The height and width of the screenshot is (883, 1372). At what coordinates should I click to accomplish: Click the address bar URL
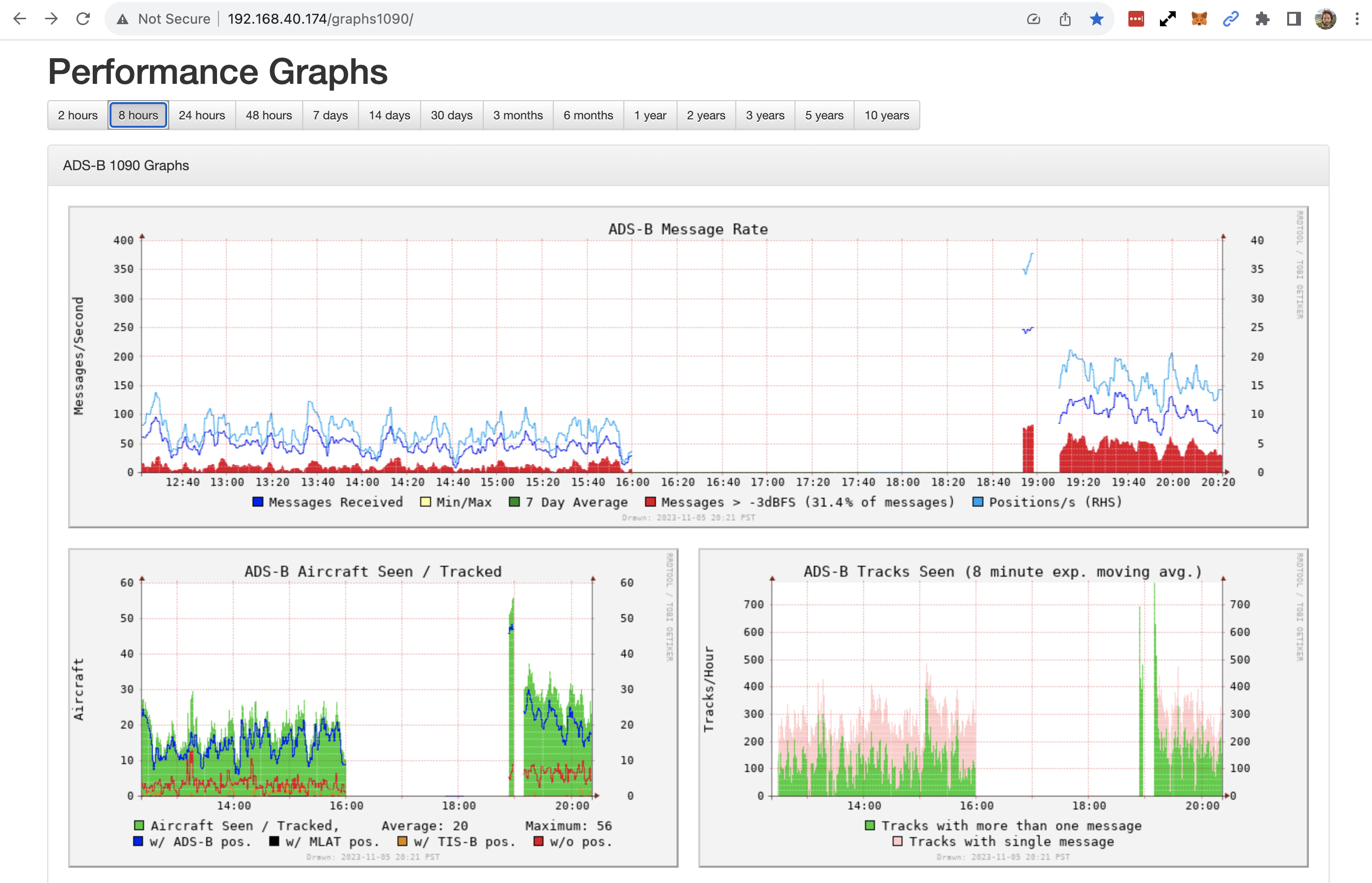(321, 19)
